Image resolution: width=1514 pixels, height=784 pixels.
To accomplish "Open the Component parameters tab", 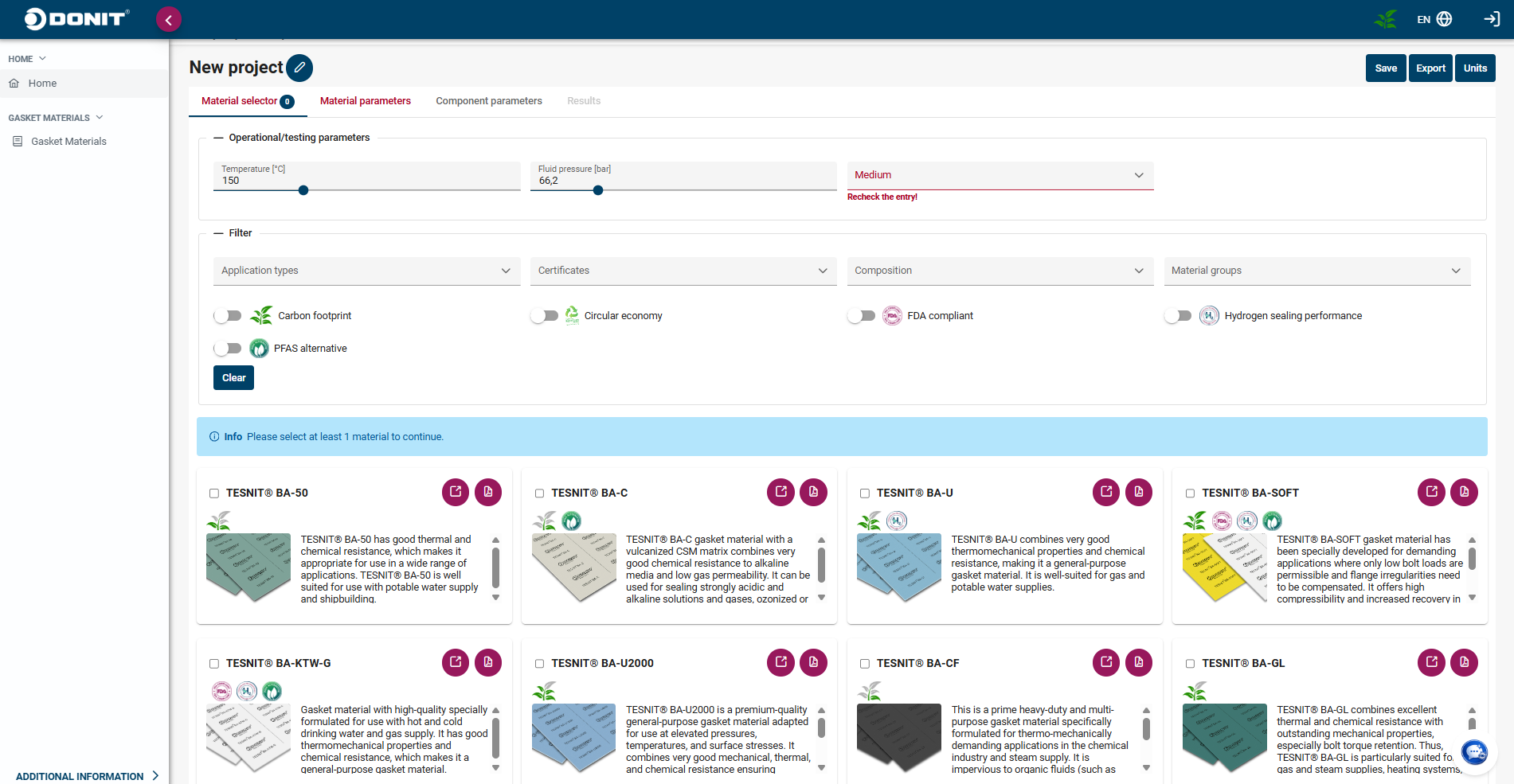I will [489, 101].
